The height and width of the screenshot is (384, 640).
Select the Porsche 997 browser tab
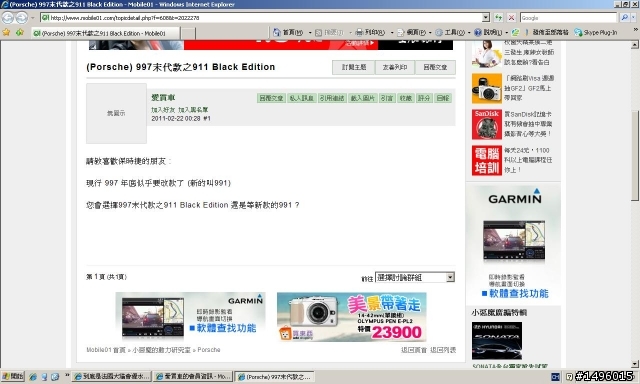(106, 33)
